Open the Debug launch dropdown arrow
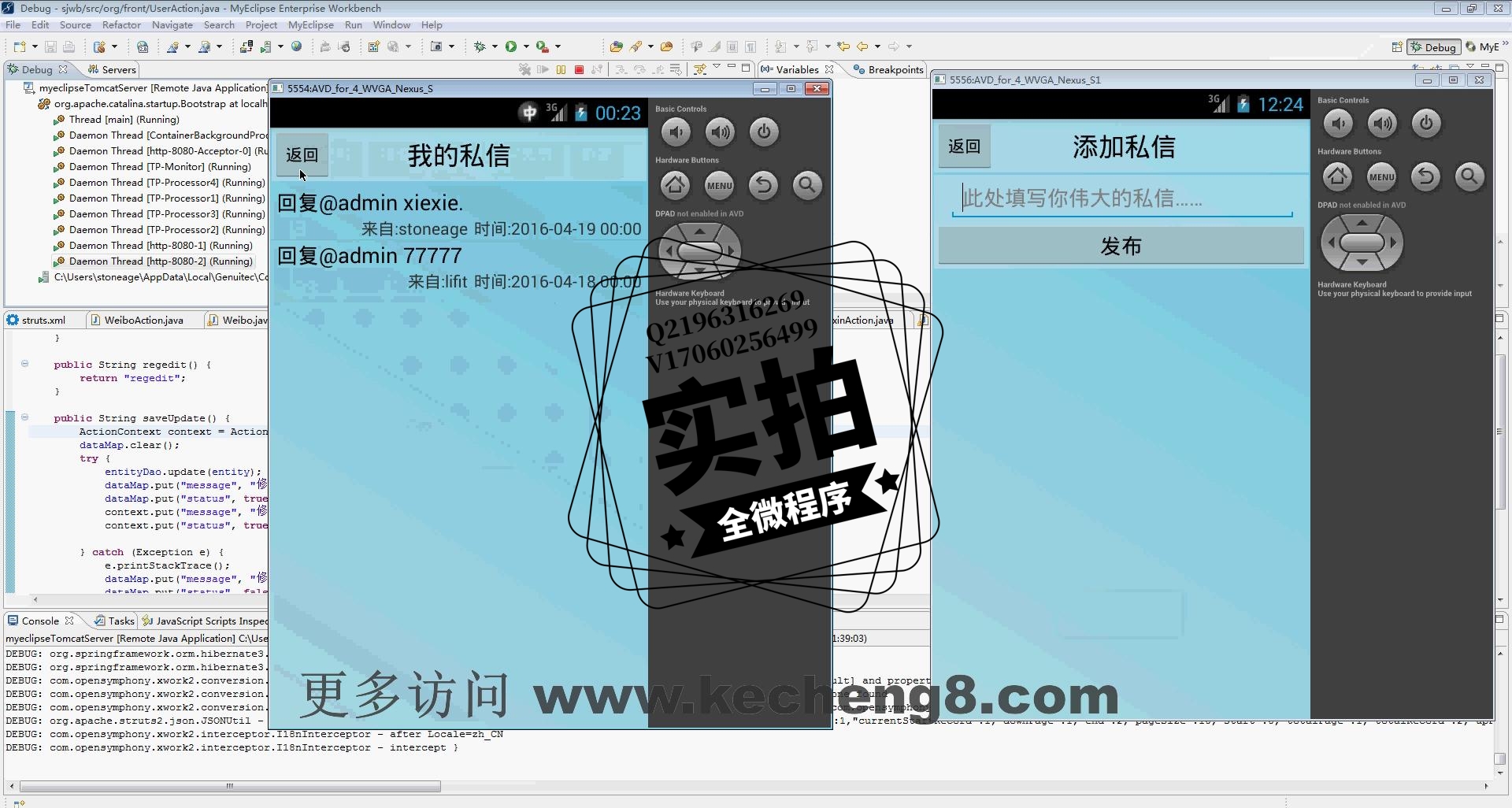 click(495, 46)
